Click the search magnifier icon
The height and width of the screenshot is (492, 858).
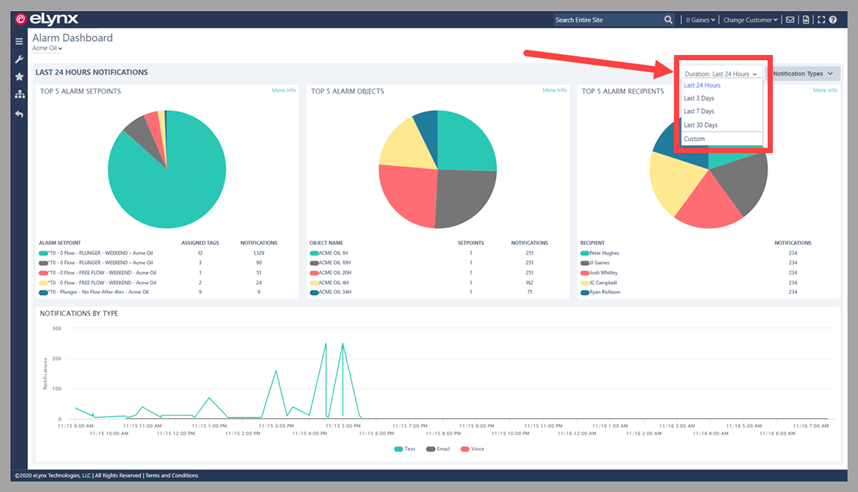tap(668, 20)
